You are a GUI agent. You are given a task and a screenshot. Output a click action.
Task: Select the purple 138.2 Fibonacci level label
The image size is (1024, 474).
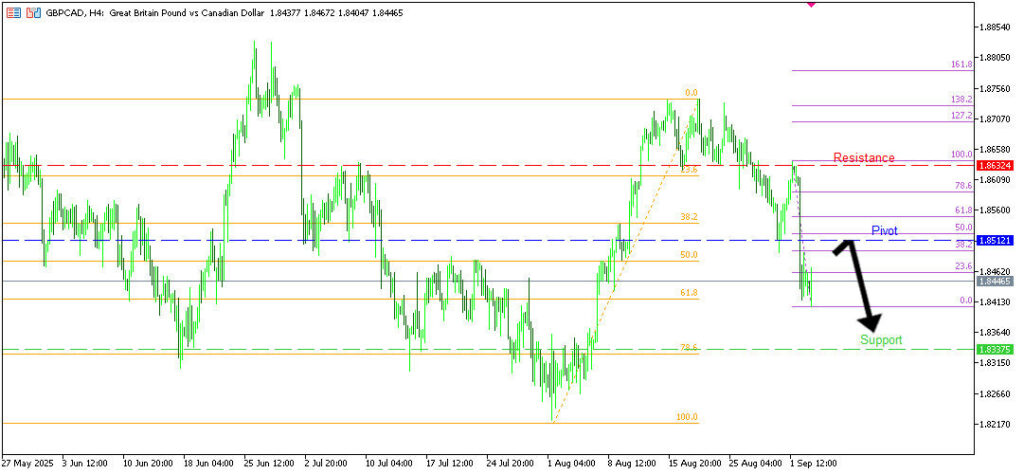(961, 101)
